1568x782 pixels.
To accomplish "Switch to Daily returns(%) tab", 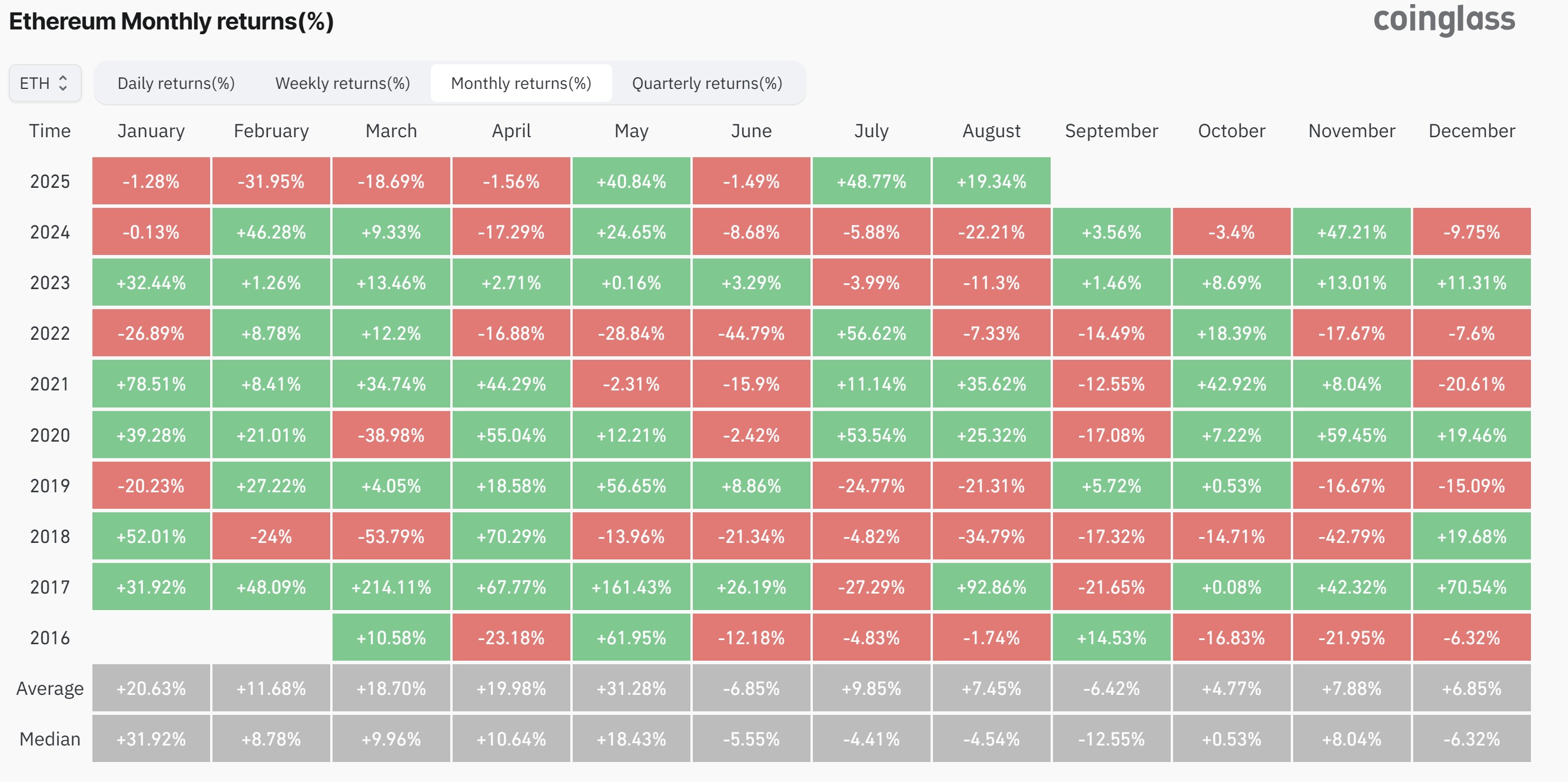I will [176, 83].
